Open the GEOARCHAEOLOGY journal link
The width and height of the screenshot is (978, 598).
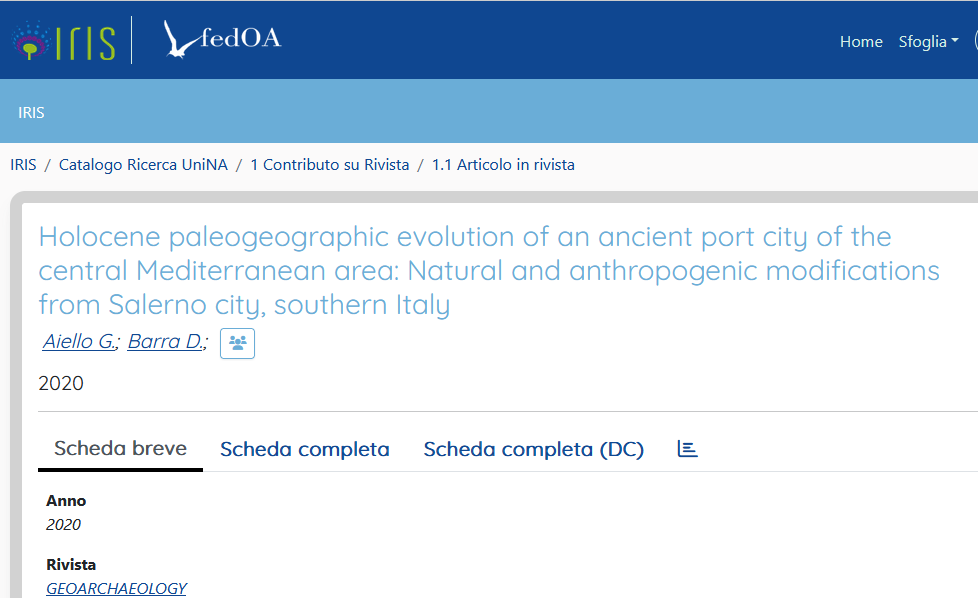(x=116, y=589)
